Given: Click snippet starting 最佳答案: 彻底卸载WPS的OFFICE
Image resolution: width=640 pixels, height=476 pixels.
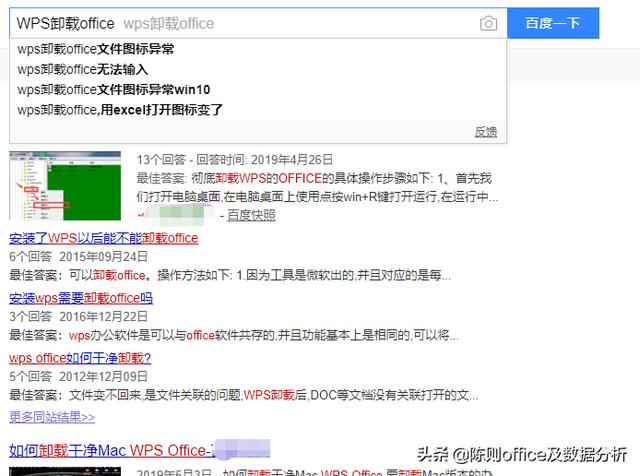Looking at the screenshot, I should click(x=317, y=188).
